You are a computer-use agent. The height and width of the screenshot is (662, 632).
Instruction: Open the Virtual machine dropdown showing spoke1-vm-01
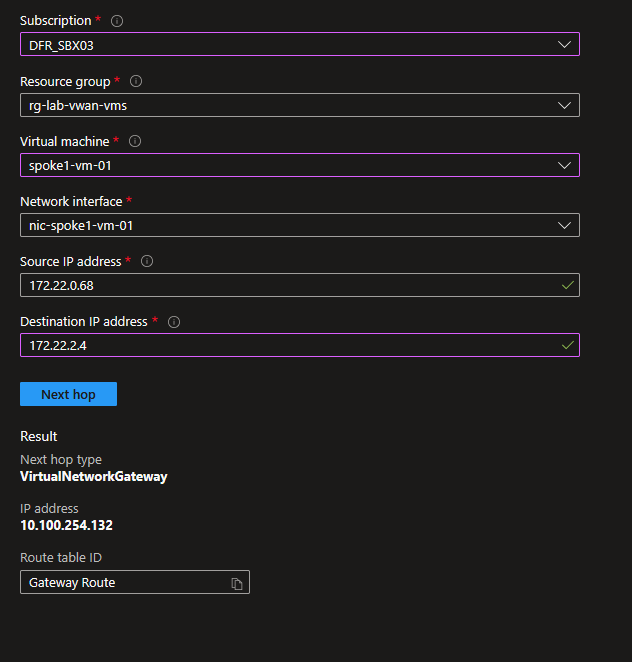[x=299, y=165]
